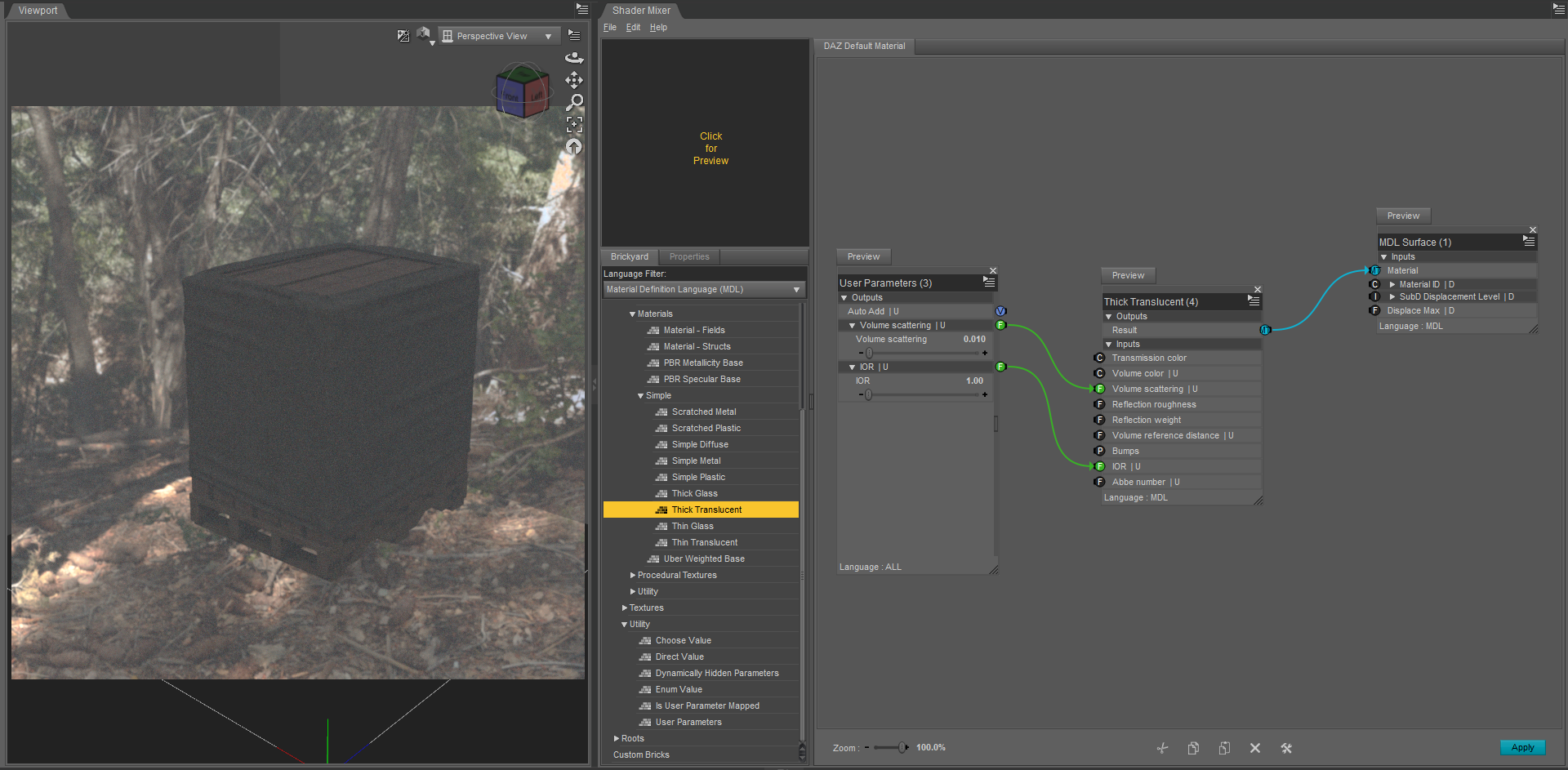Close the Thick Translucent brick

[1258, 290]
